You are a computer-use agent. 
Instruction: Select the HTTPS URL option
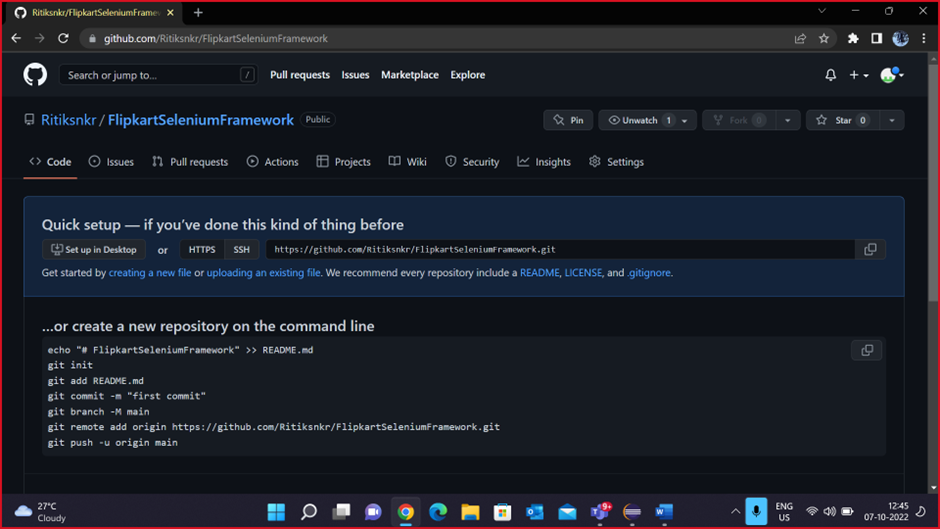[202, 250]
